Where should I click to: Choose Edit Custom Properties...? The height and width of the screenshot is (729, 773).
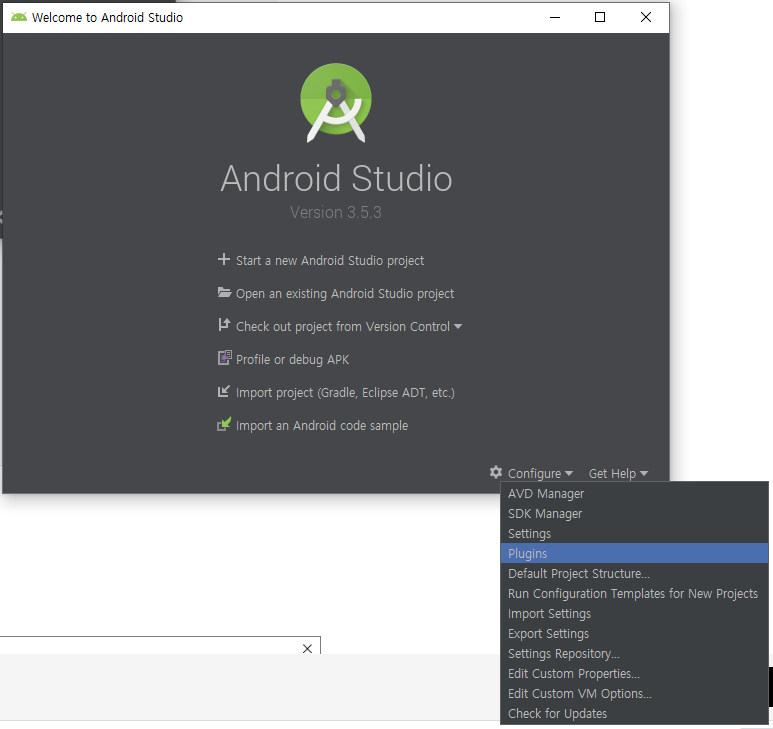pos(634,673)
